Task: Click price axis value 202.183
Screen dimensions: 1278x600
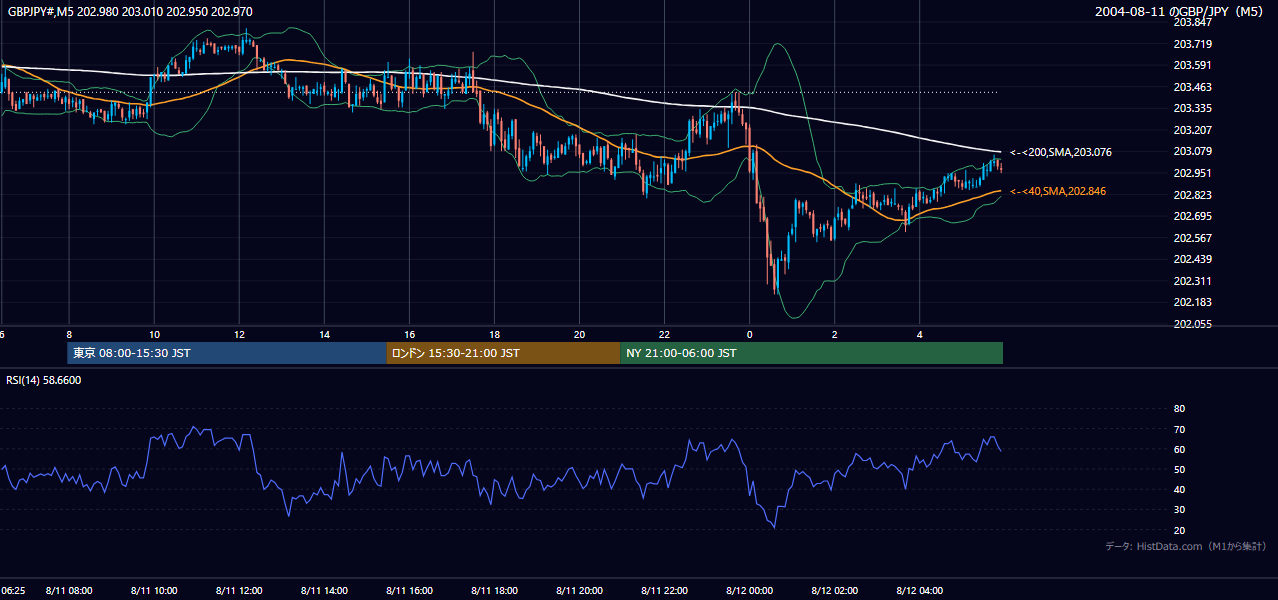Action: tap(1192, 302)
